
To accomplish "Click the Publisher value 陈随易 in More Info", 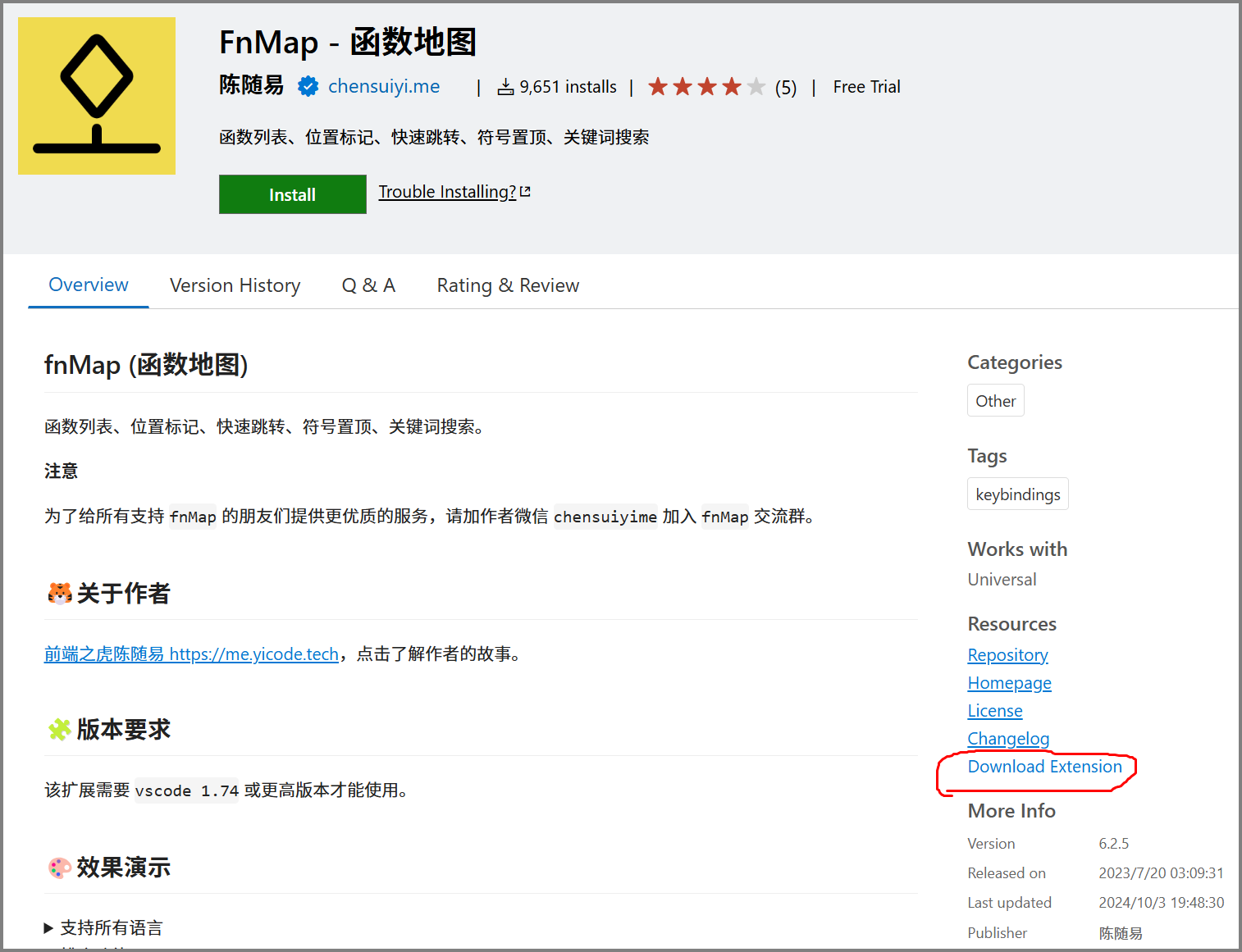I will (1121, 933).
